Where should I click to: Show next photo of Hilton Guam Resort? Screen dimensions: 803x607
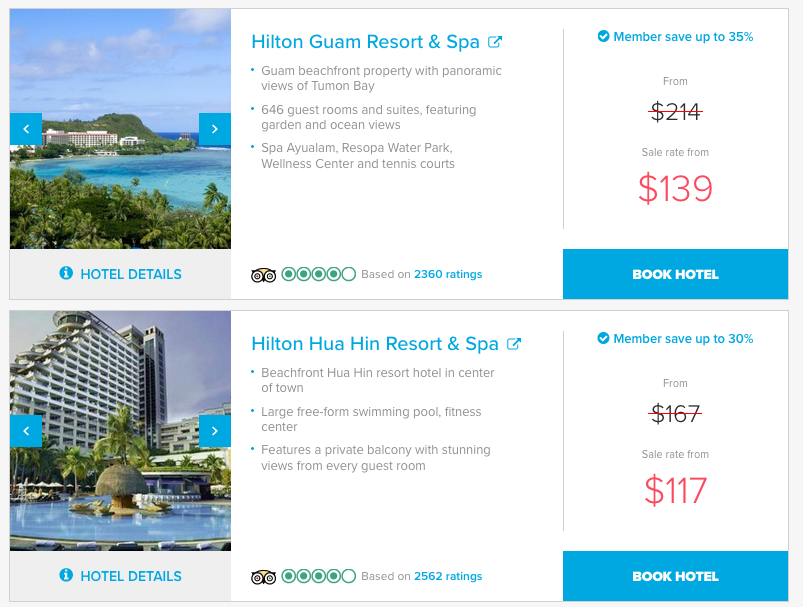pos(215,129)
